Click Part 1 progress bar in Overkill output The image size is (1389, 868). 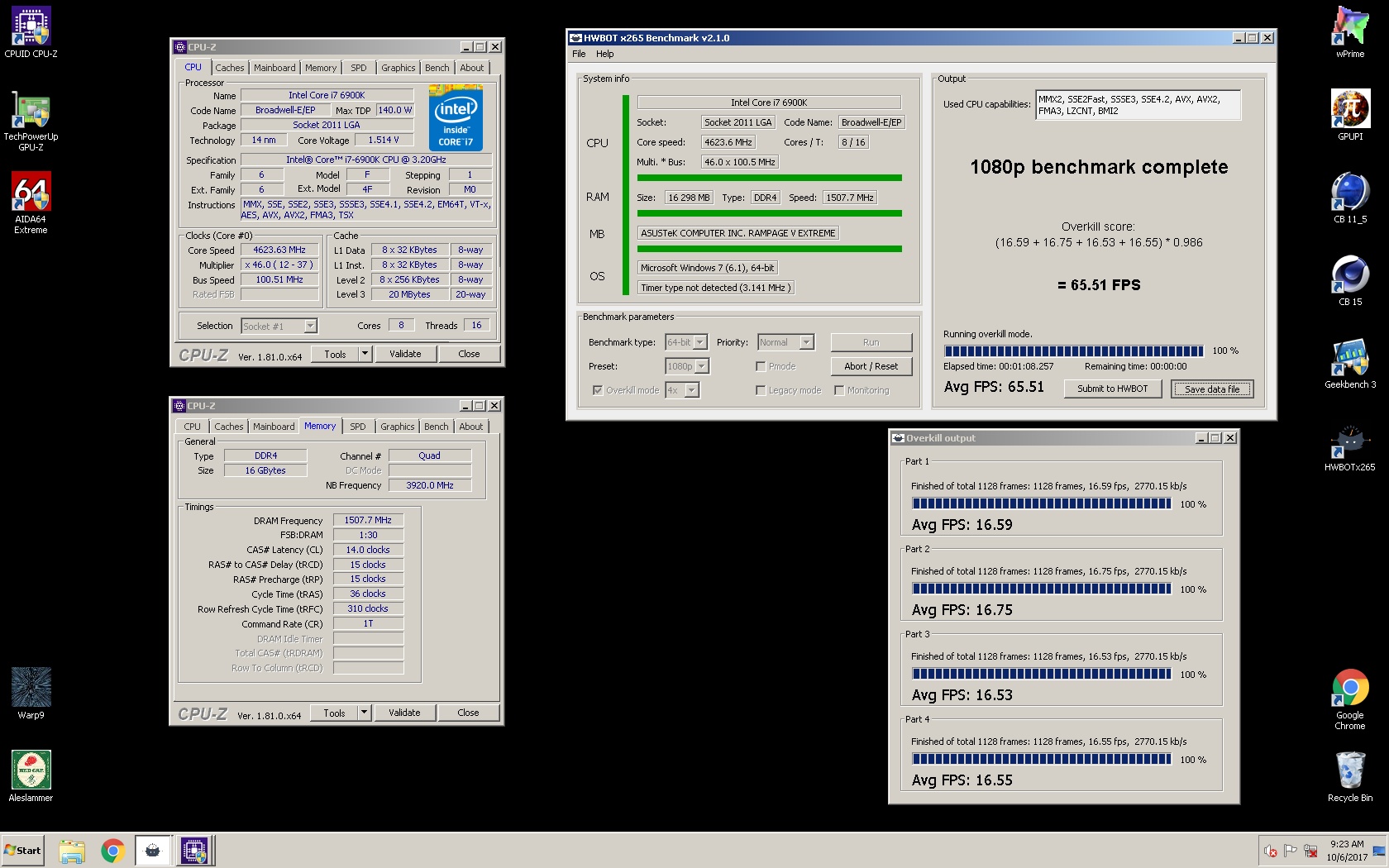click(x=1041, y=503)
